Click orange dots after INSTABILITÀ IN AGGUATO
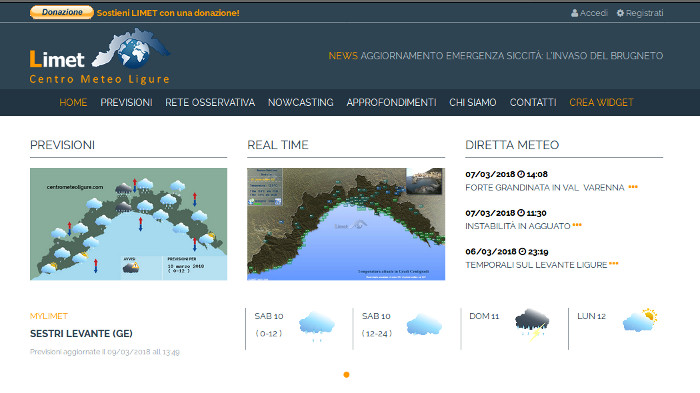This screenshot has height=393, width=700. tap(577, 225)
